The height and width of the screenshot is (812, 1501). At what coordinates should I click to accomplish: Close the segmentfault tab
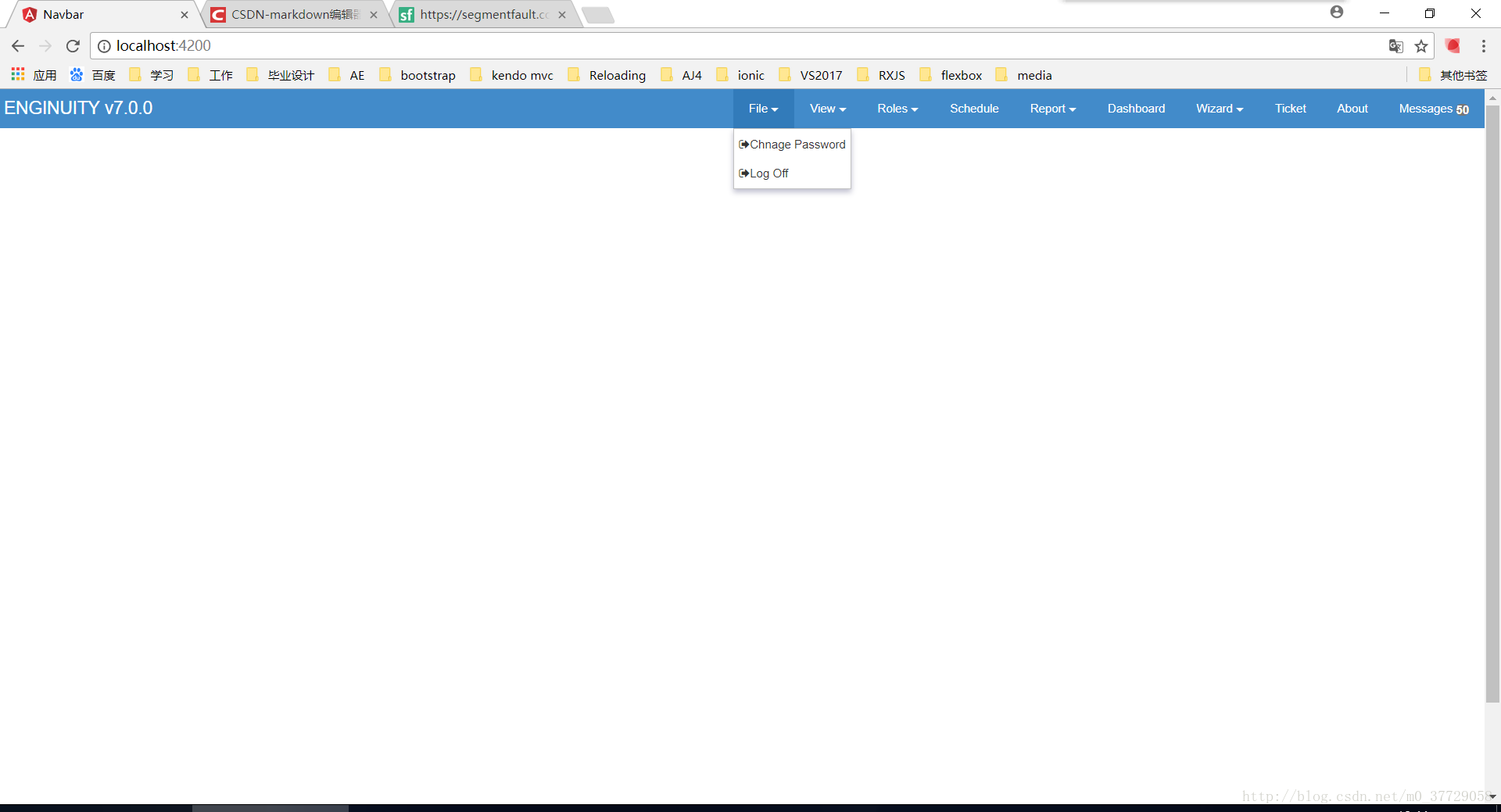point(562,15)
